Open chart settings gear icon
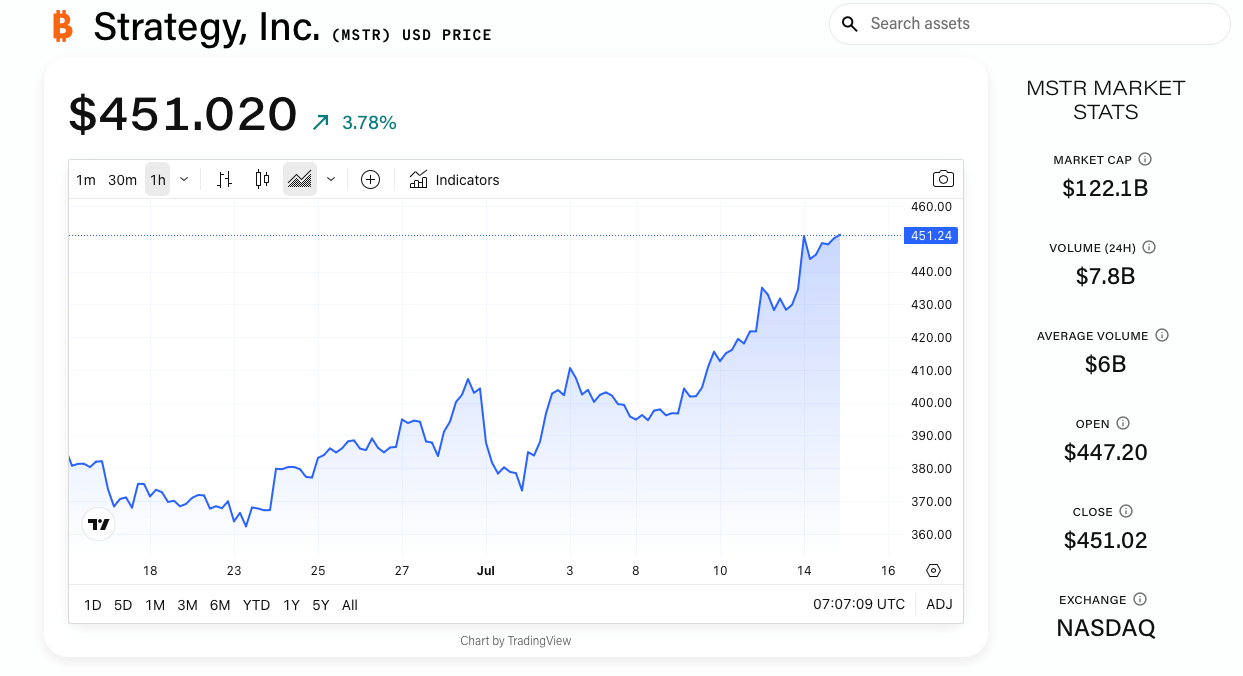The image size is (1243, 676). click(933, 571)
